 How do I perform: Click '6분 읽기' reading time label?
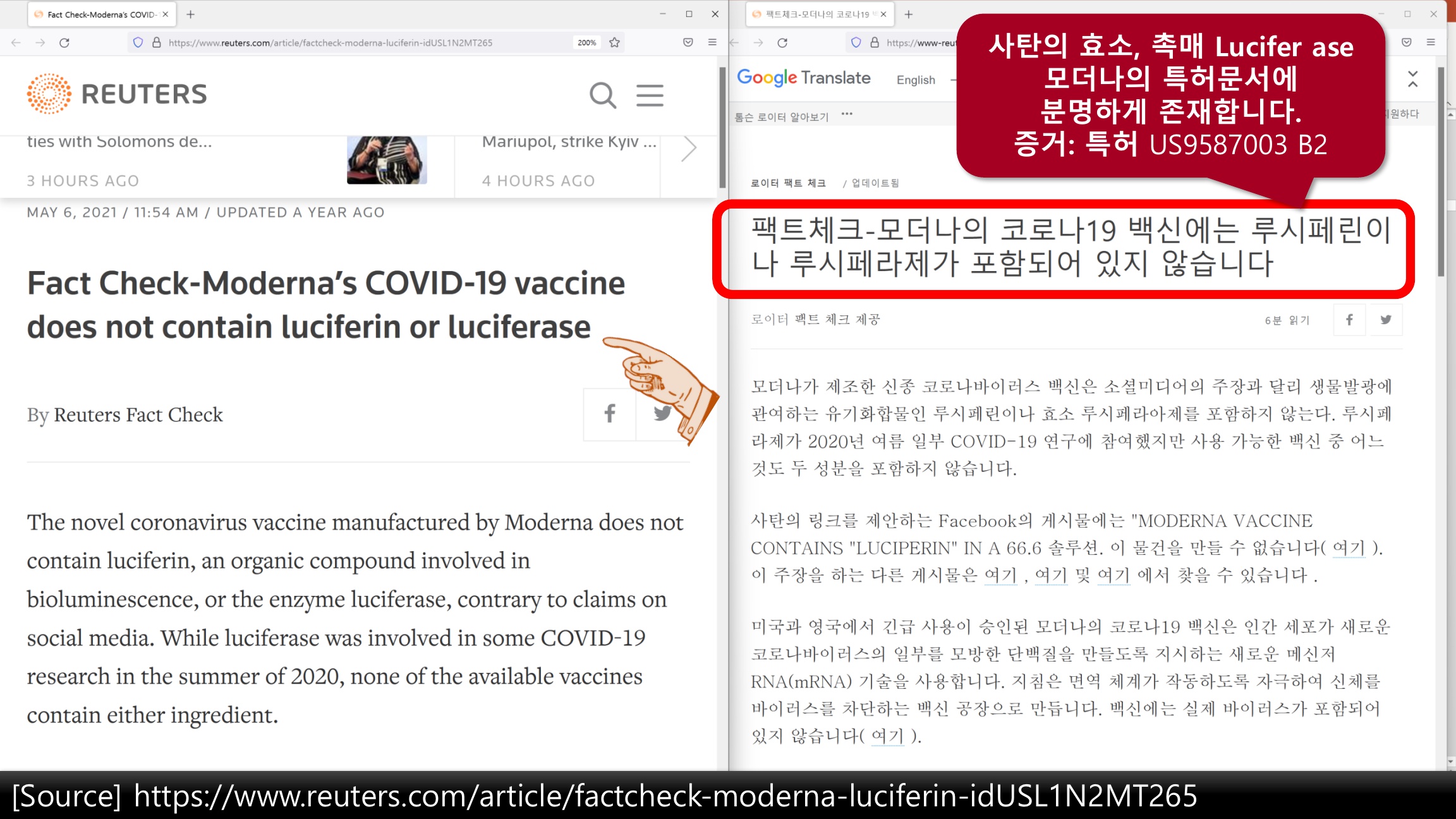1287,320
